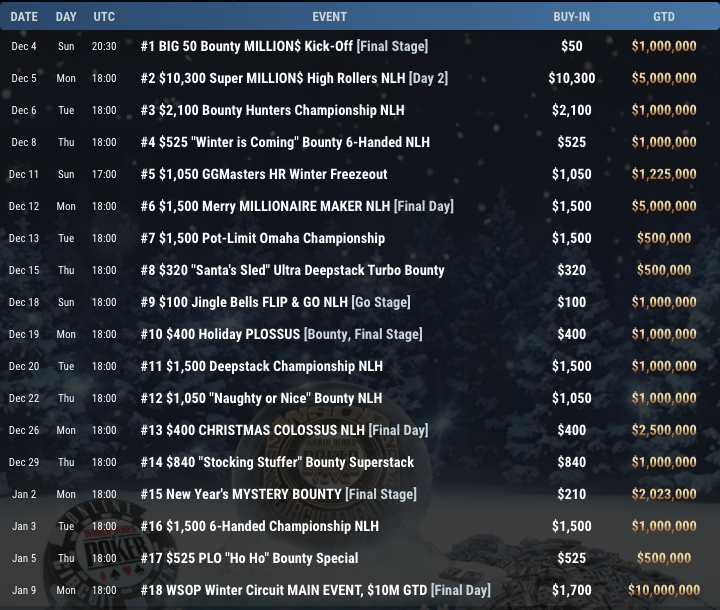
Task: Click the Dec 4 date cell
Action: coord(24,46)
